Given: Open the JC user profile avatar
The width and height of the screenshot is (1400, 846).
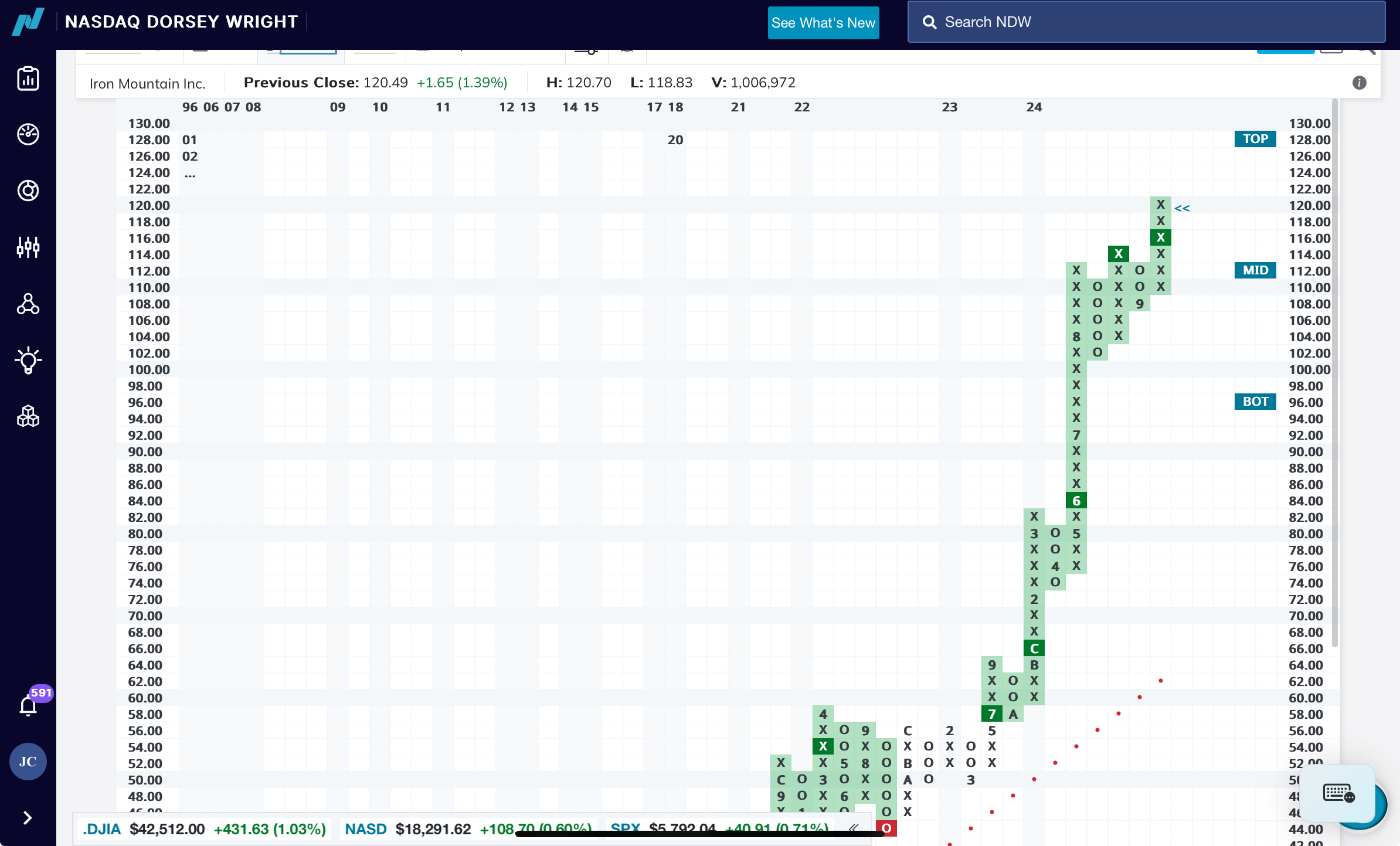Looking at the screenshot, I should (x=28, y=762).
